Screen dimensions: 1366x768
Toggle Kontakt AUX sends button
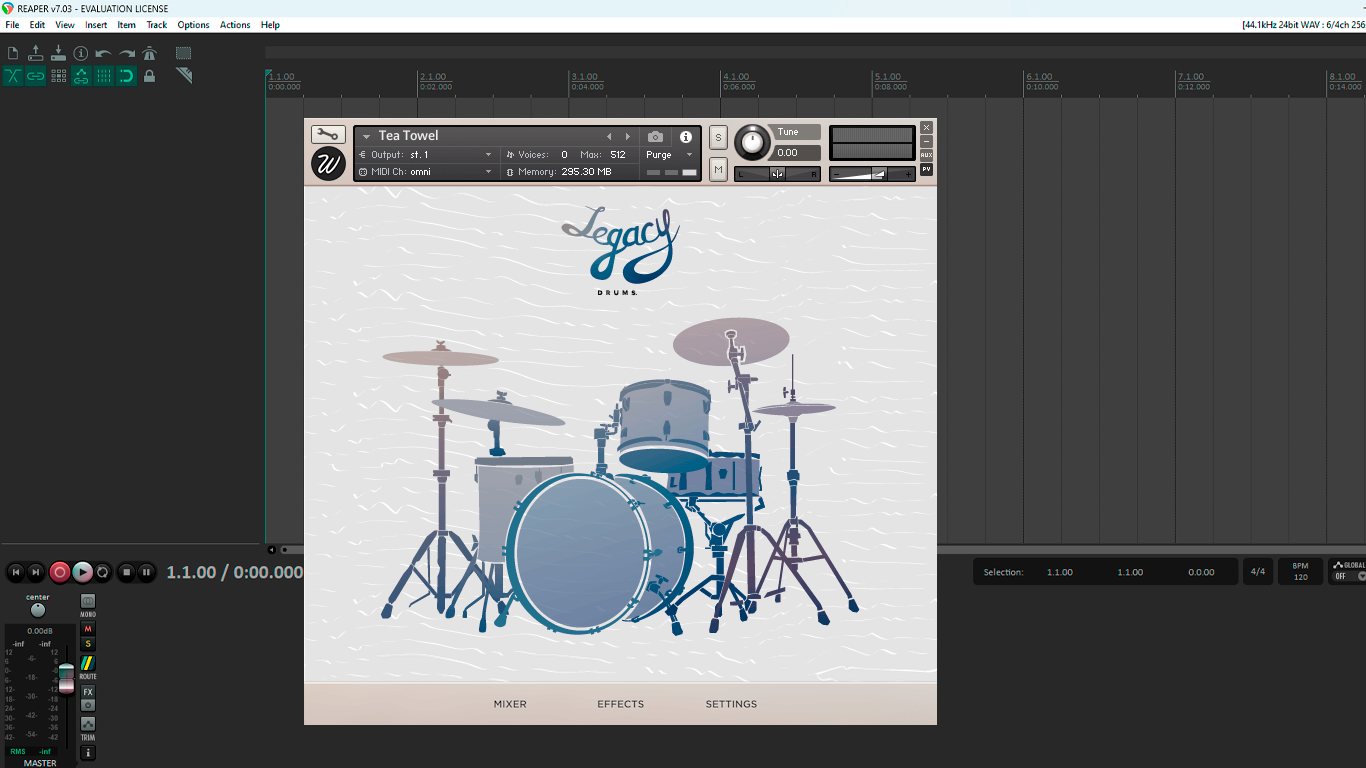point(926,155)
